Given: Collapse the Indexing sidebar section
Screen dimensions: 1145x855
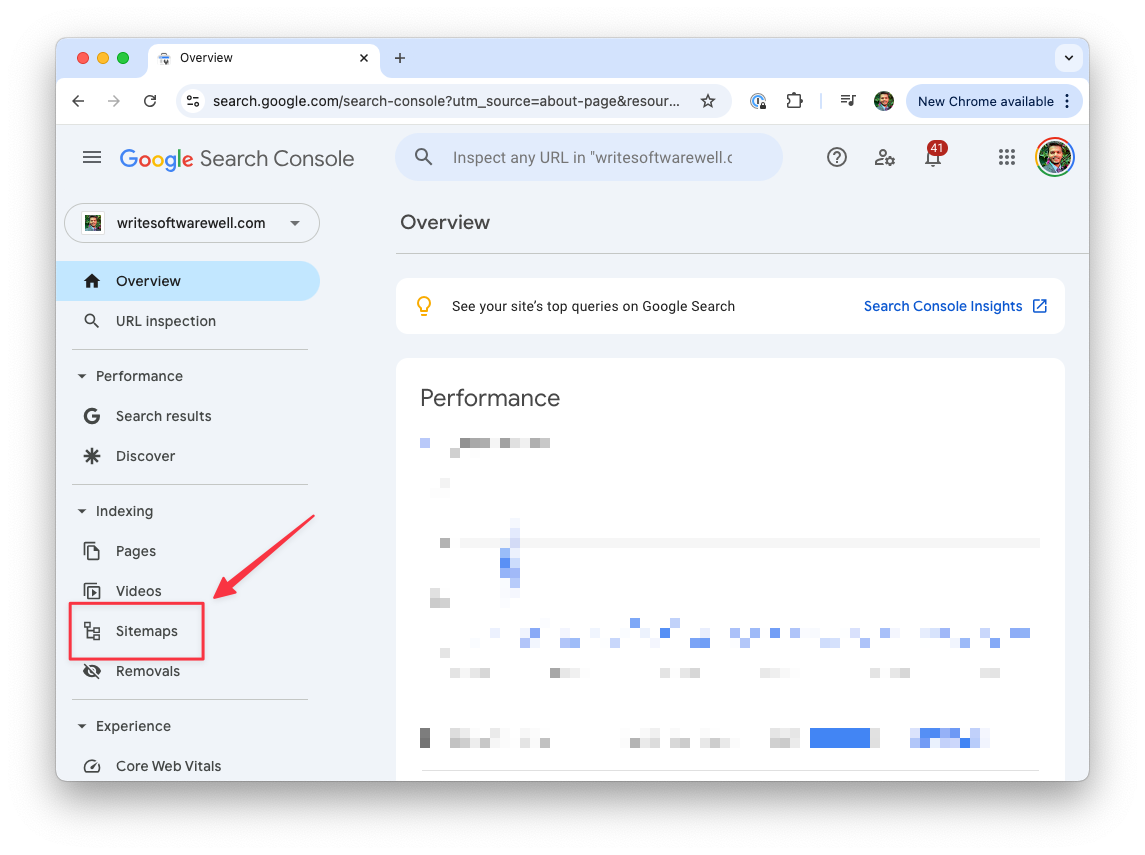Looking at the screenshot, I should click(82, 511).
